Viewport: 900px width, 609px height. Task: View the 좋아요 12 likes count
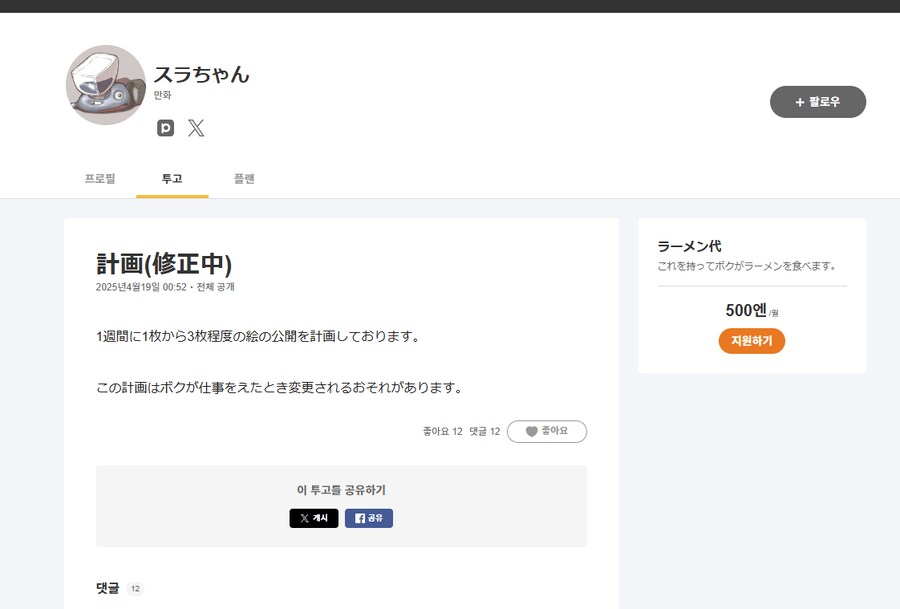pyautogui.click(x=442, y=431)
